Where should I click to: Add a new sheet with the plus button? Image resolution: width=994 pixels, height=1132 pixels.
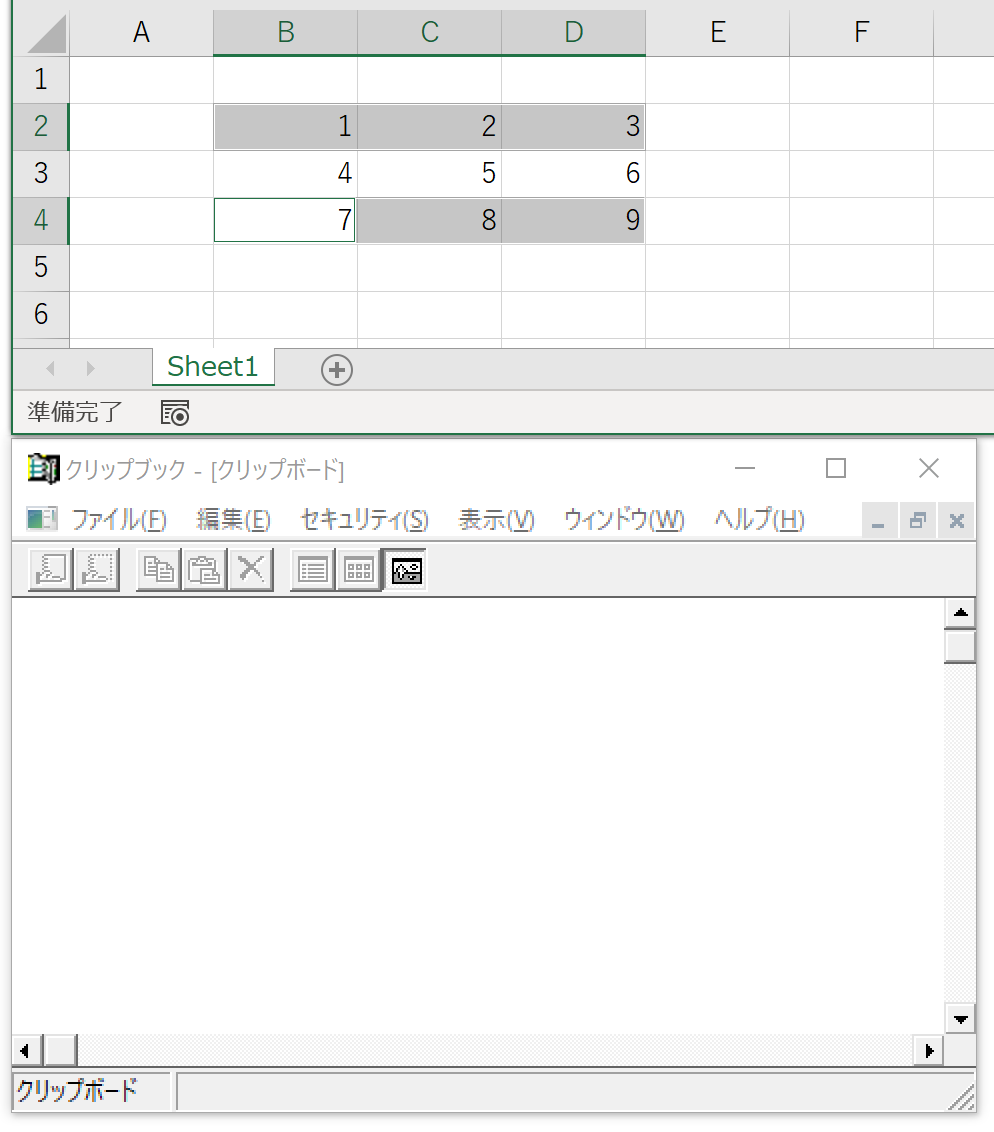tap(336, 370)
